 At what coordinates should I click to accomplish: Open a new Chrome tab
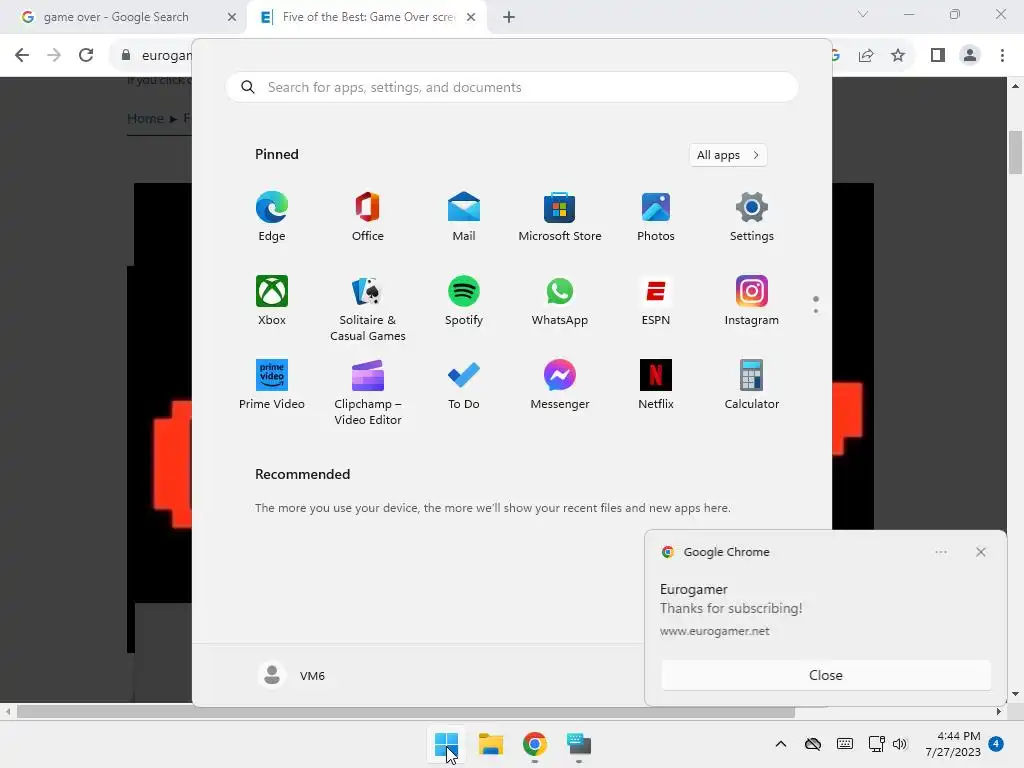coord(509,17)
